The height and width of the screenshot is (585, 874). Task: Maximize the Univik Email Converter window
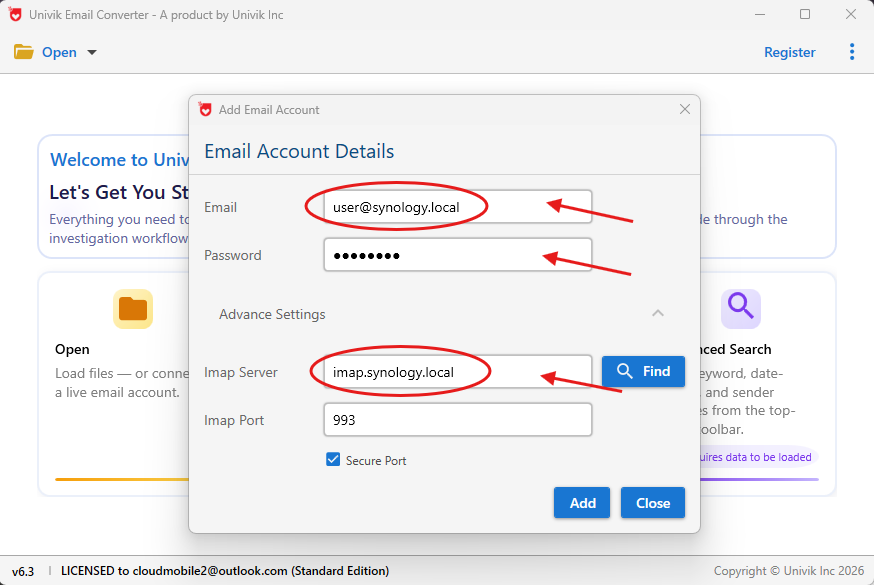[x=805, y=14]
